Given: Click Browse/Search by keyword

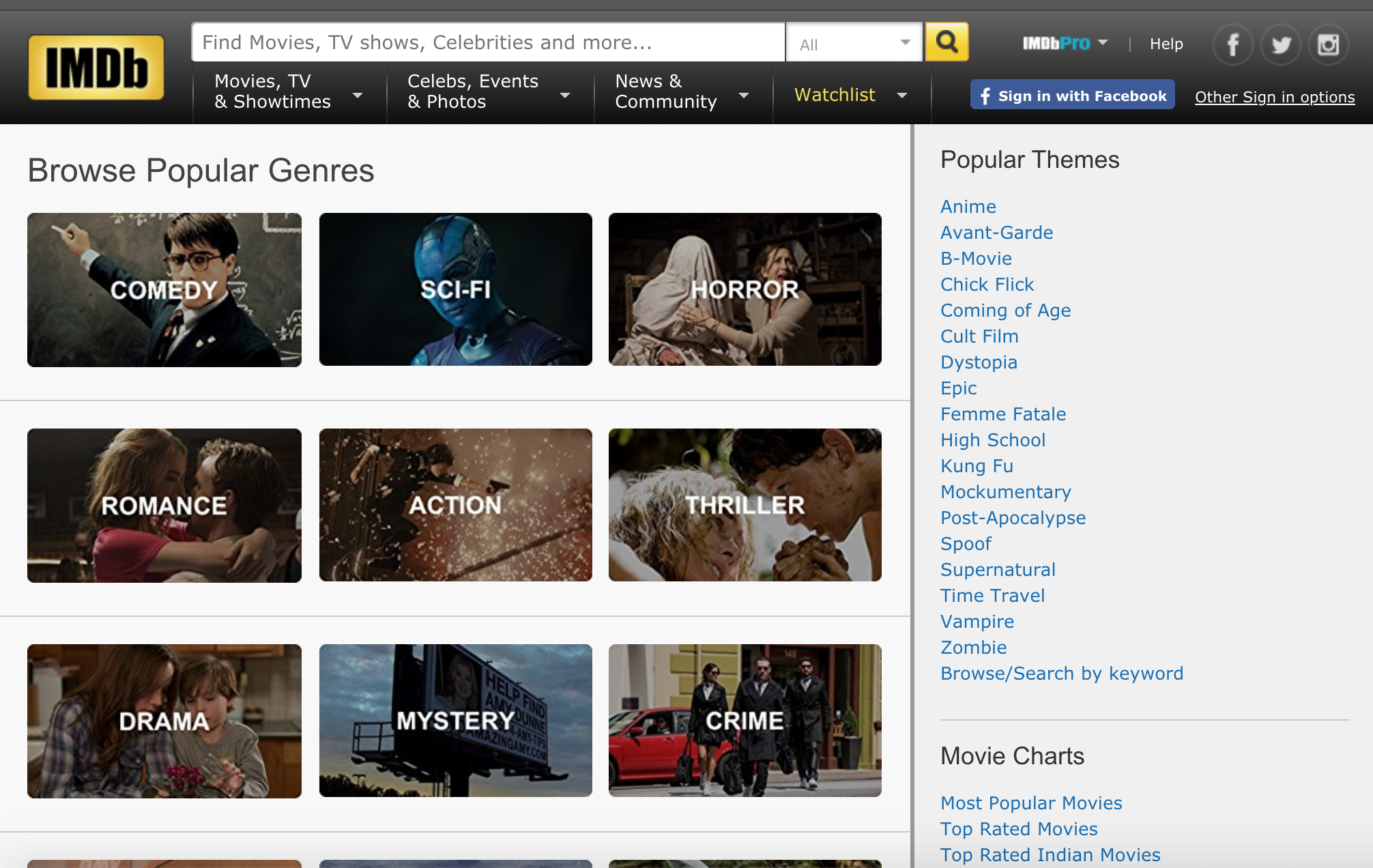Looking at the screenshot, I should coord(1062,674).
